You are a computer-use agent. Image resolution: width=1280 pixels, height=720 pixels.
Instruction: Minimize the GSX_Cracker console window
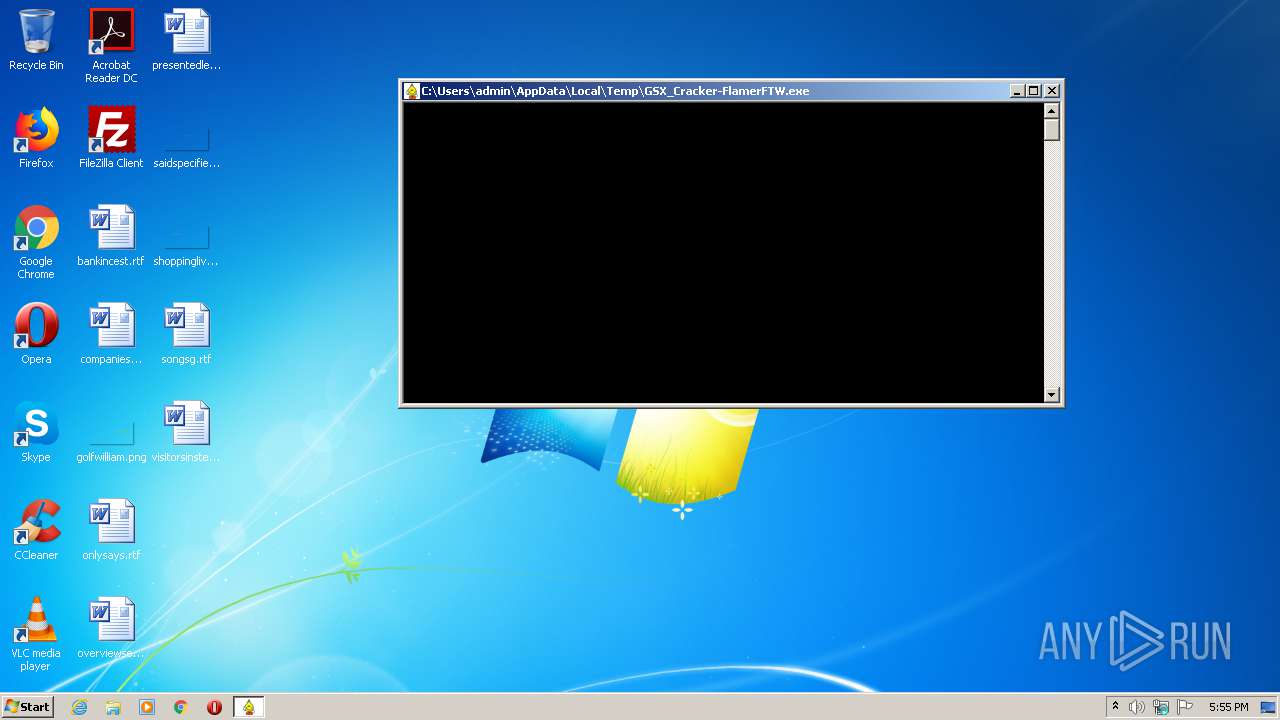pyautogui.click(x=1017, y=91)
